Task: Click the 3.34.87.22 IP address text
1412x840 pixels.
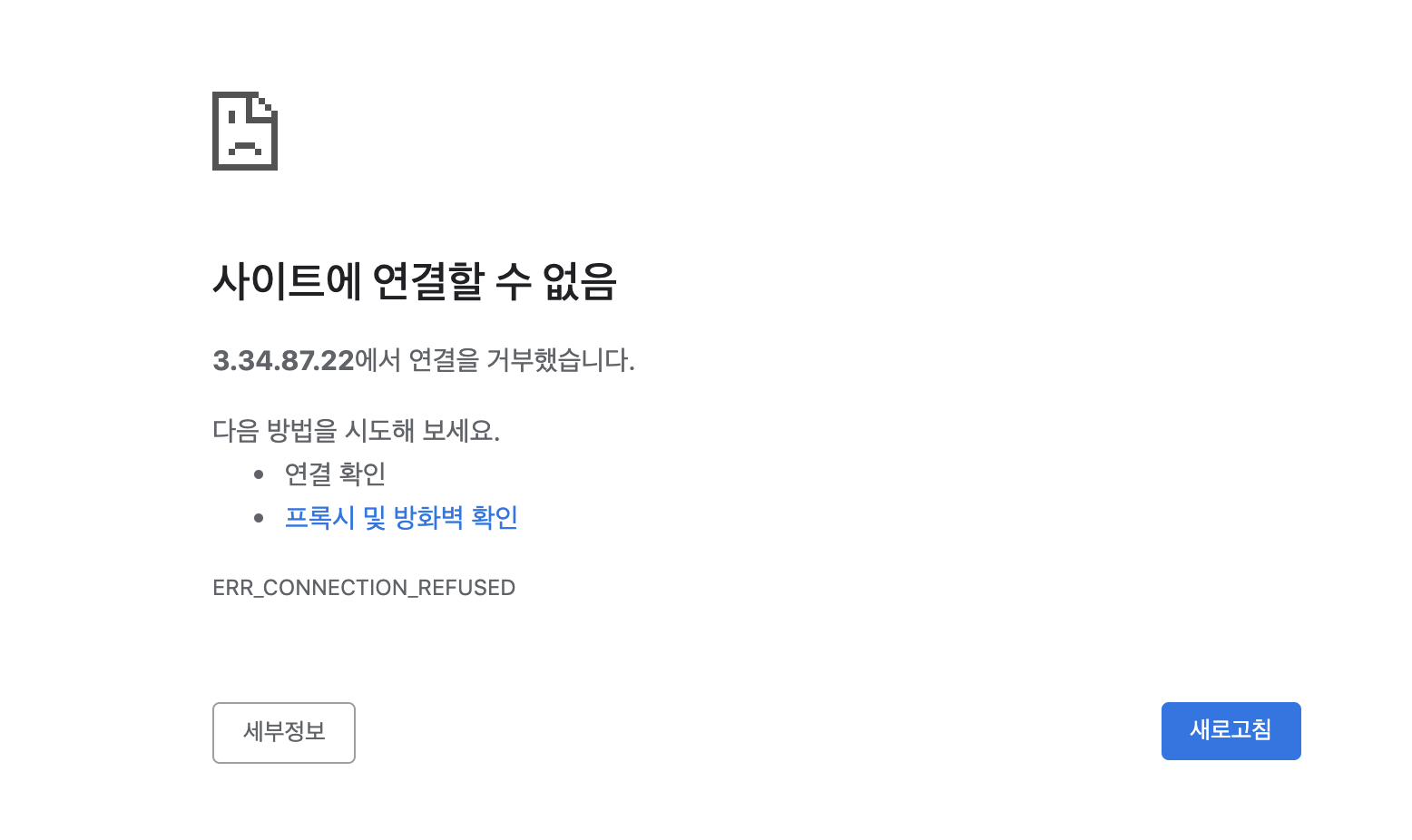Action: point(283,361)
